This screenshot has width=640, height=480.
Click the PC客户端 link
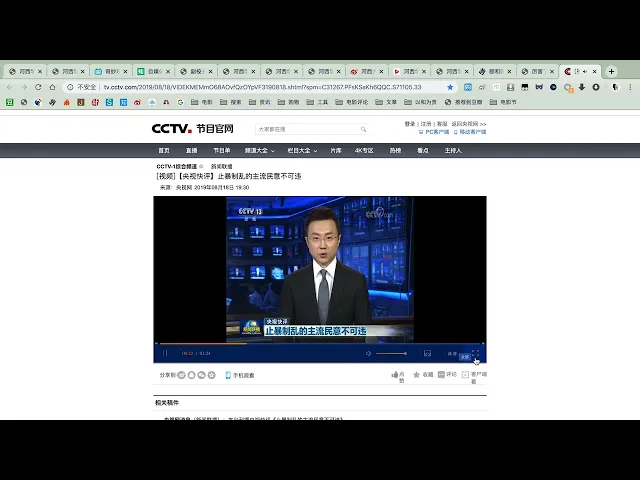pyautogui.click(x=434, y=132)
